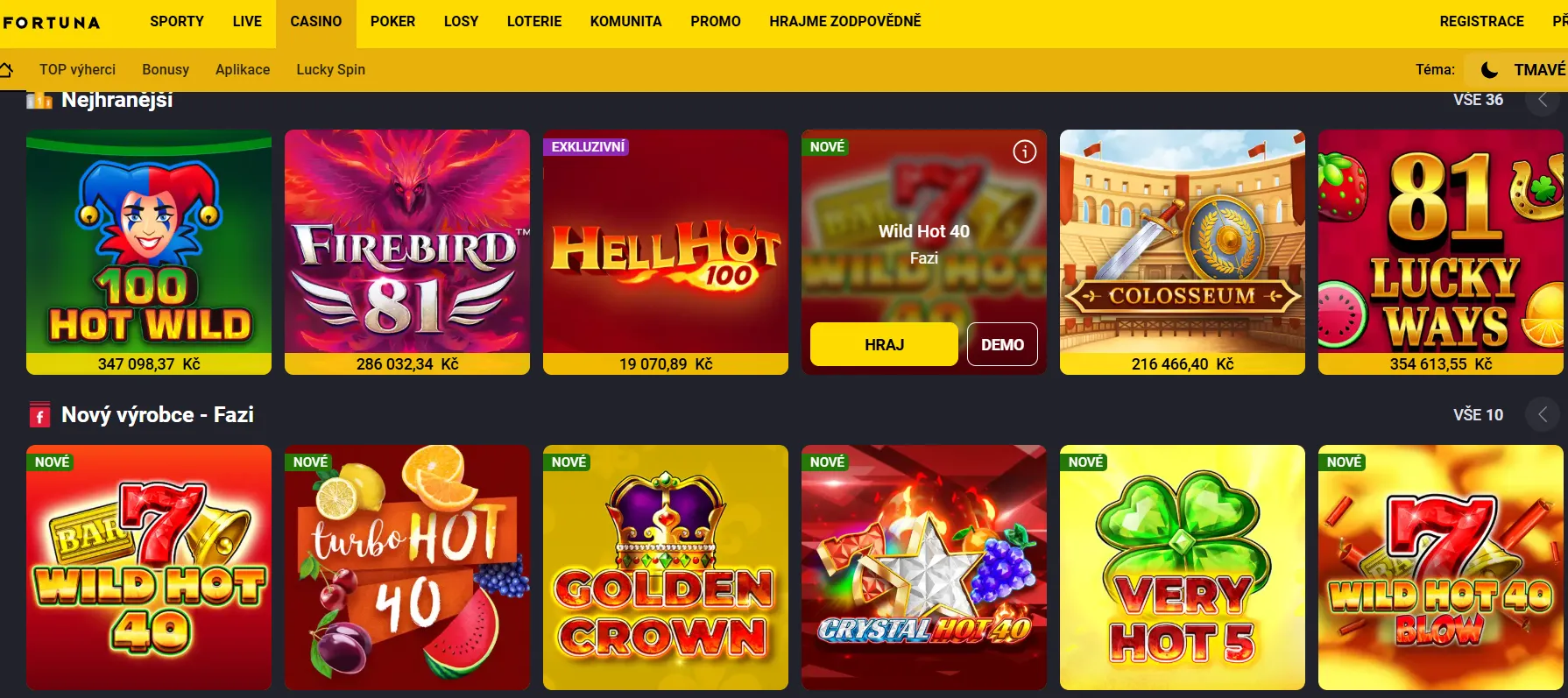Screen dimensions: 1568x698
Task: Show all 36 most played games
Action: click(x=1478, y=100)
